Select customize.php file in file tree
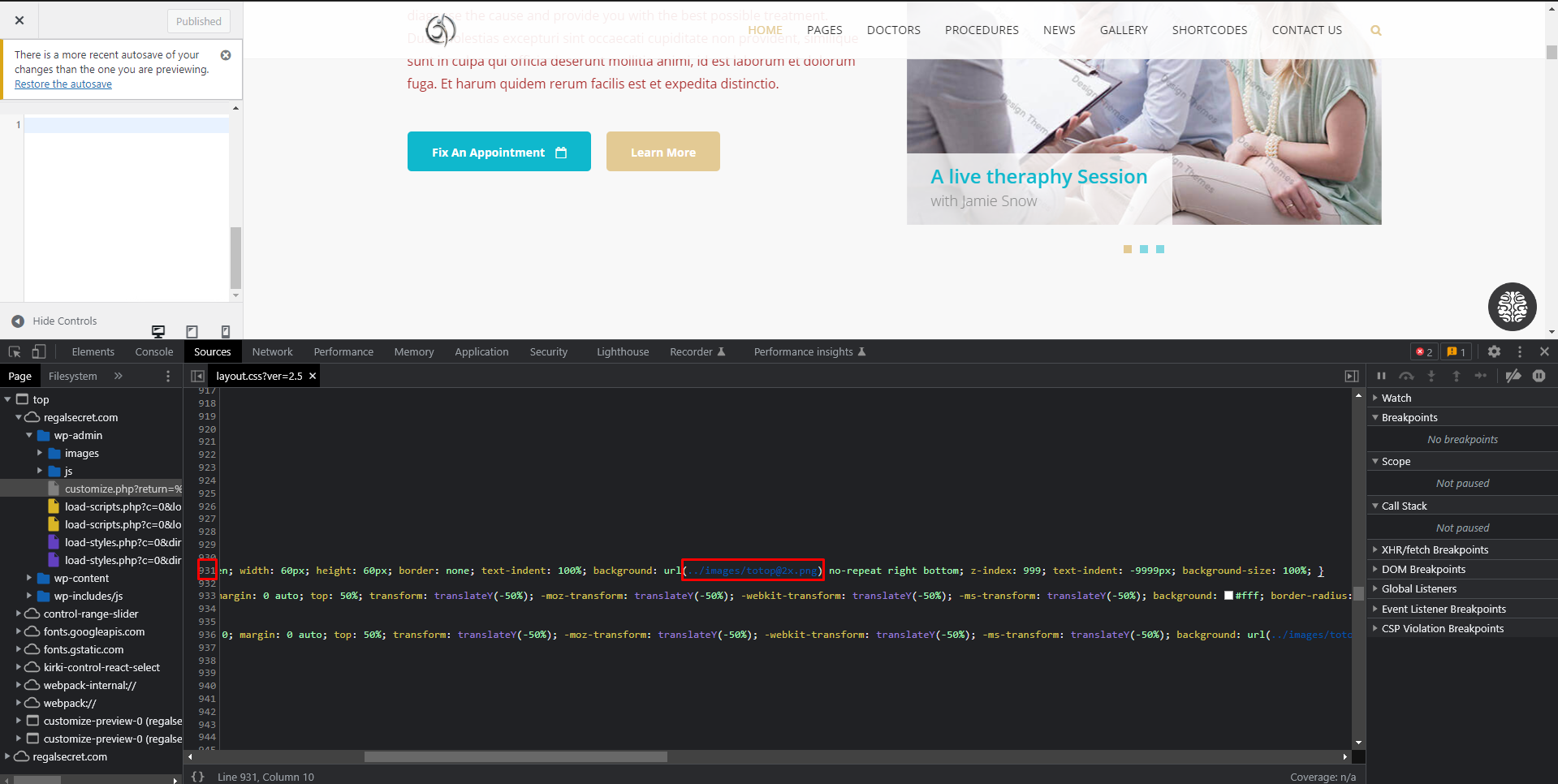This screenshot has width=1558, height=784. click(123, 489)
